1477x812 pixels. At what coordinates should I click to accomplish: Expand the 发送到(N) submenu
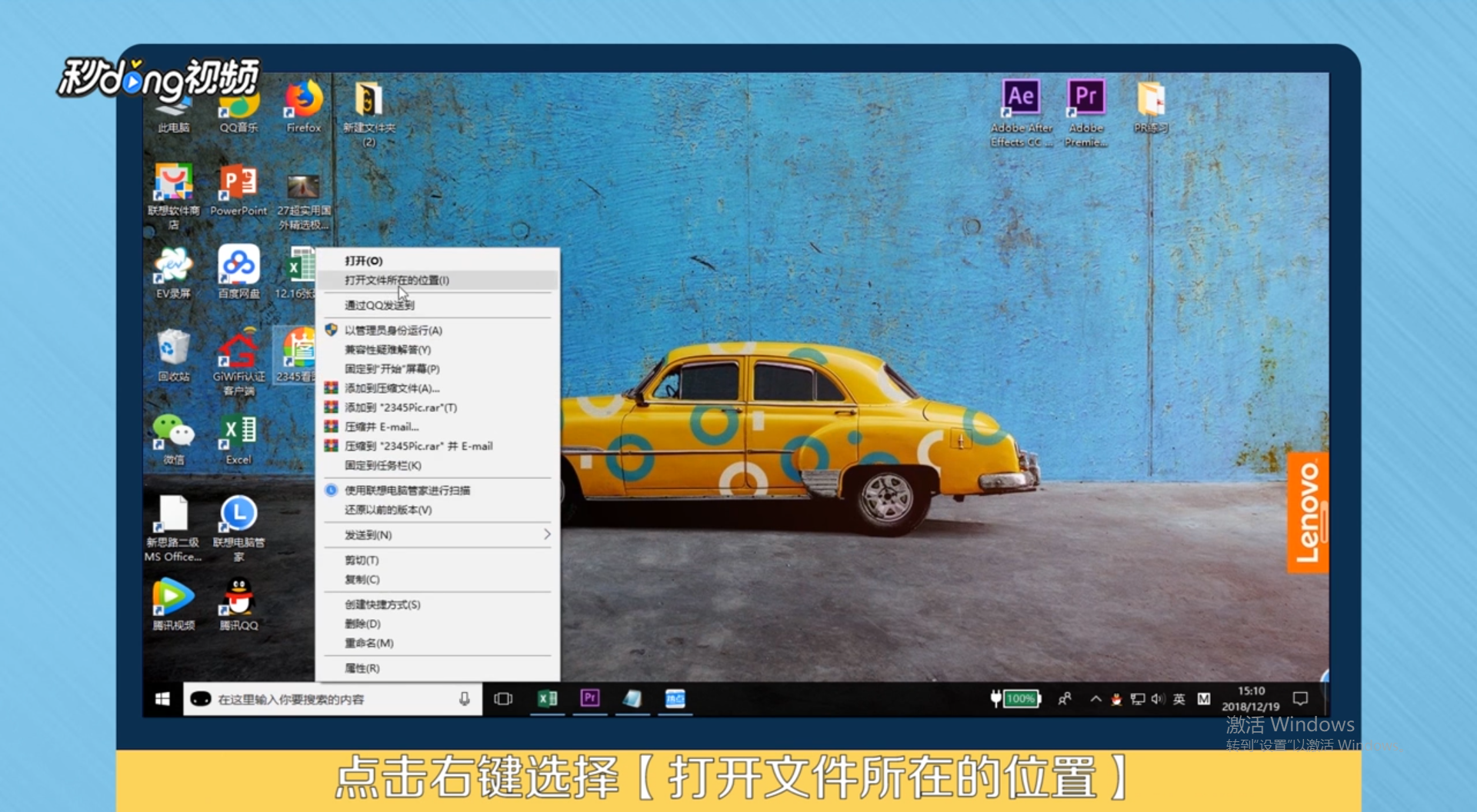click(x=438, y=535)
